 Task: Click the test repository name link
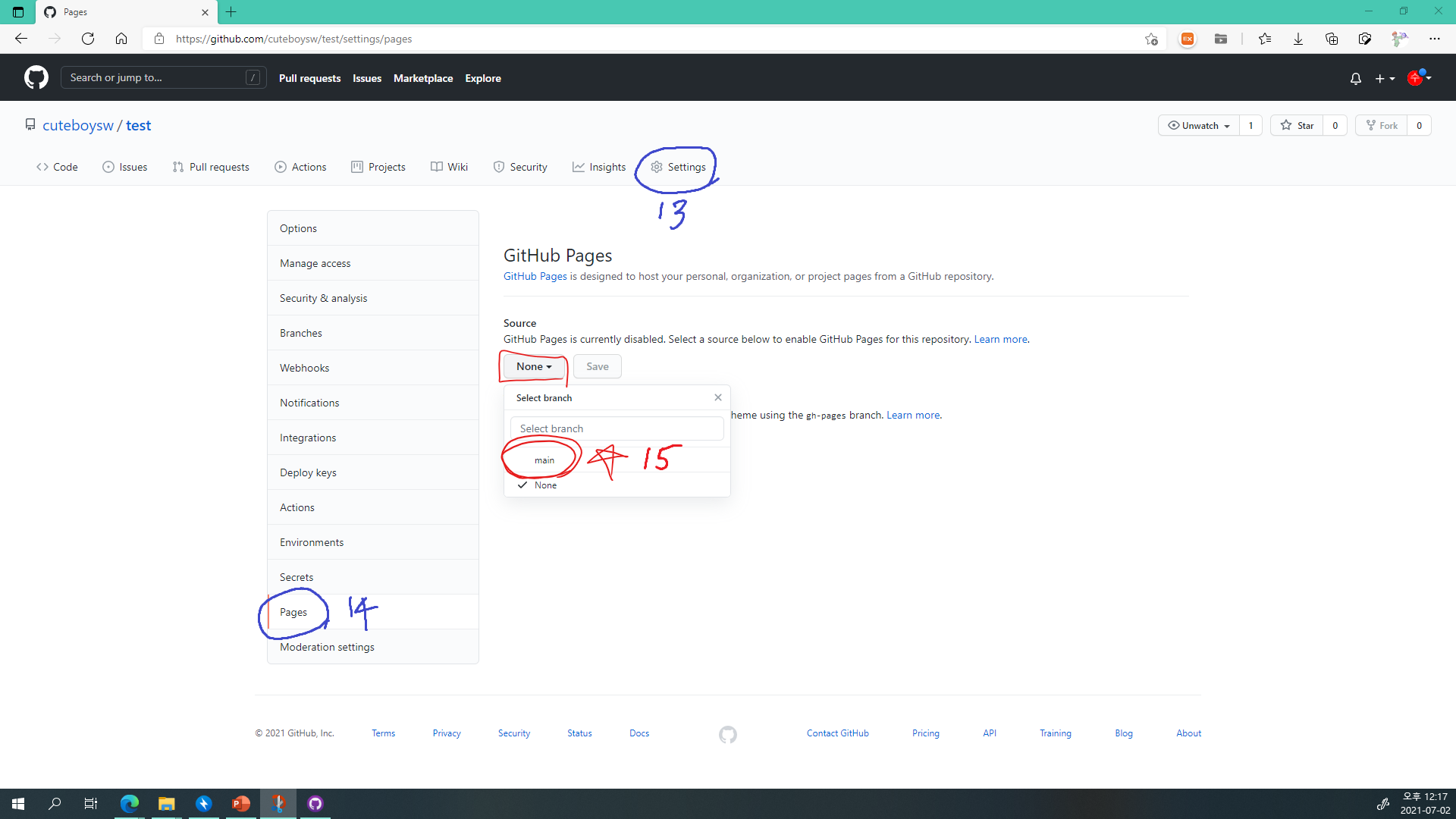coord(138,125)
